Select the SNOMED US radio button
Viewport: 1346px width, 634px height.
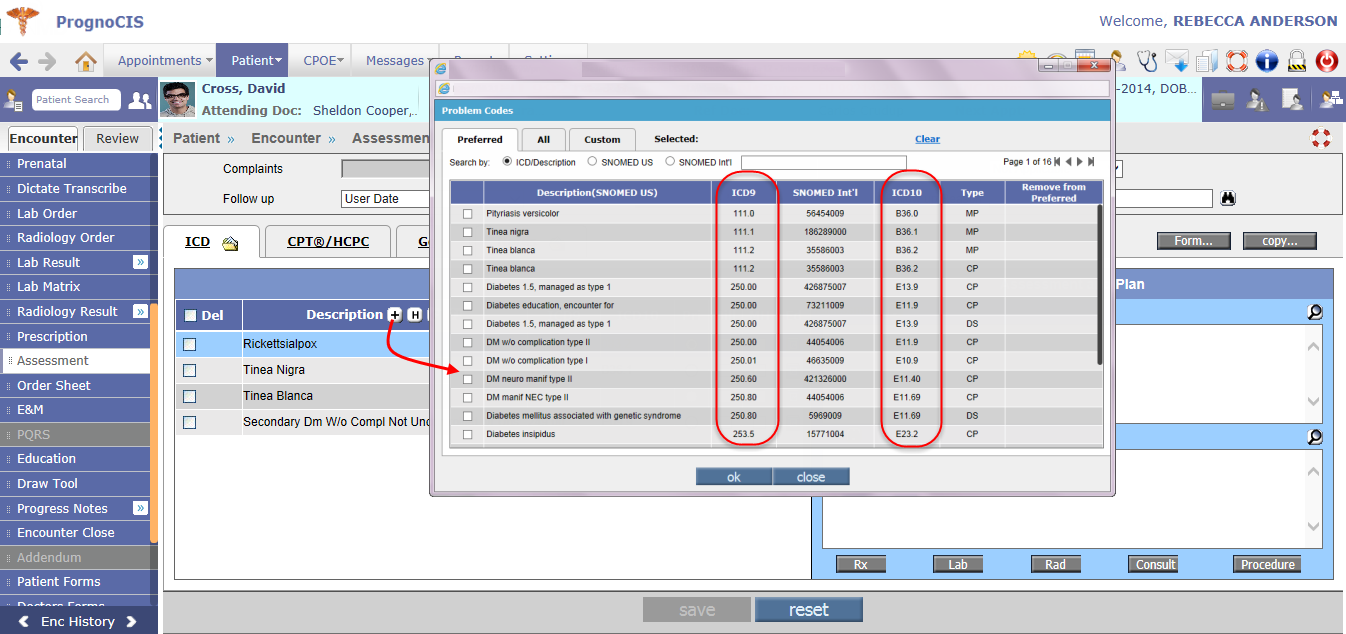592,161
